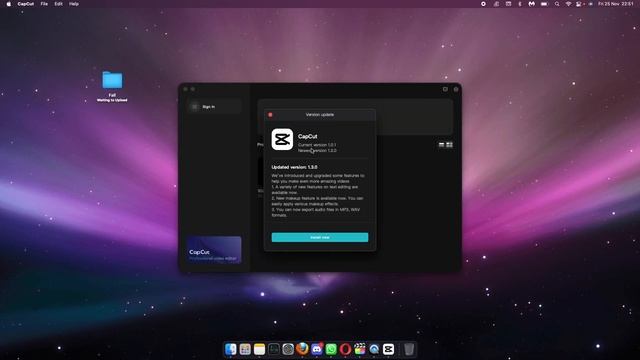Open Notes from the Dock
This screenshot has width=640, height=360.
coord(260,349)
